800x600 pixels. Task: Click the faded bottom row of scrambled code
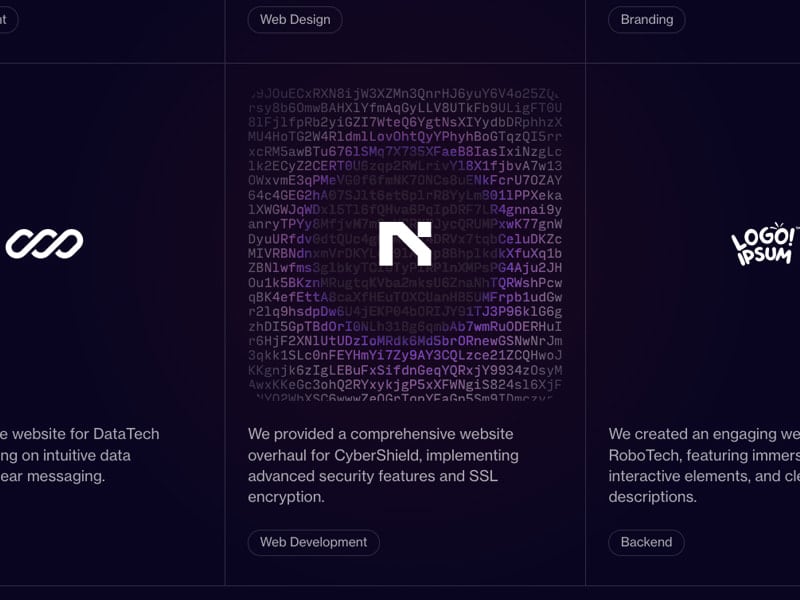(x=405, y=398)
